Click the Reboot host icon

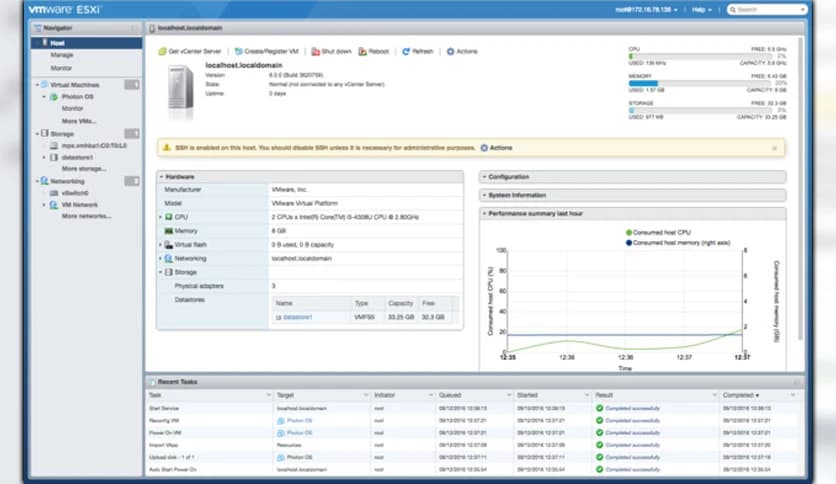click(362, 51)
